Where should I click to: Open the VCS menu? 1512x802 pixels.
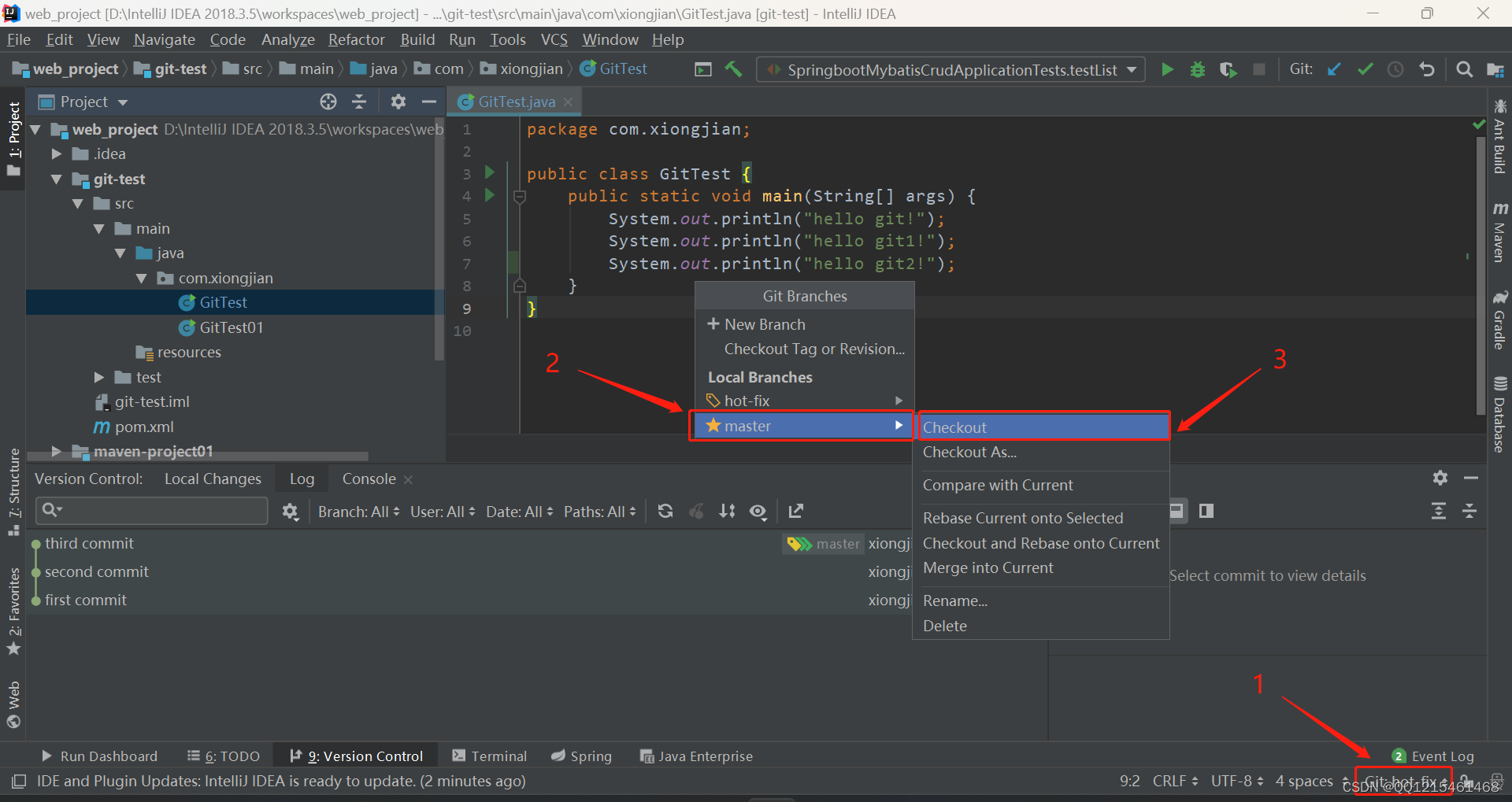(x=554, y=39)
